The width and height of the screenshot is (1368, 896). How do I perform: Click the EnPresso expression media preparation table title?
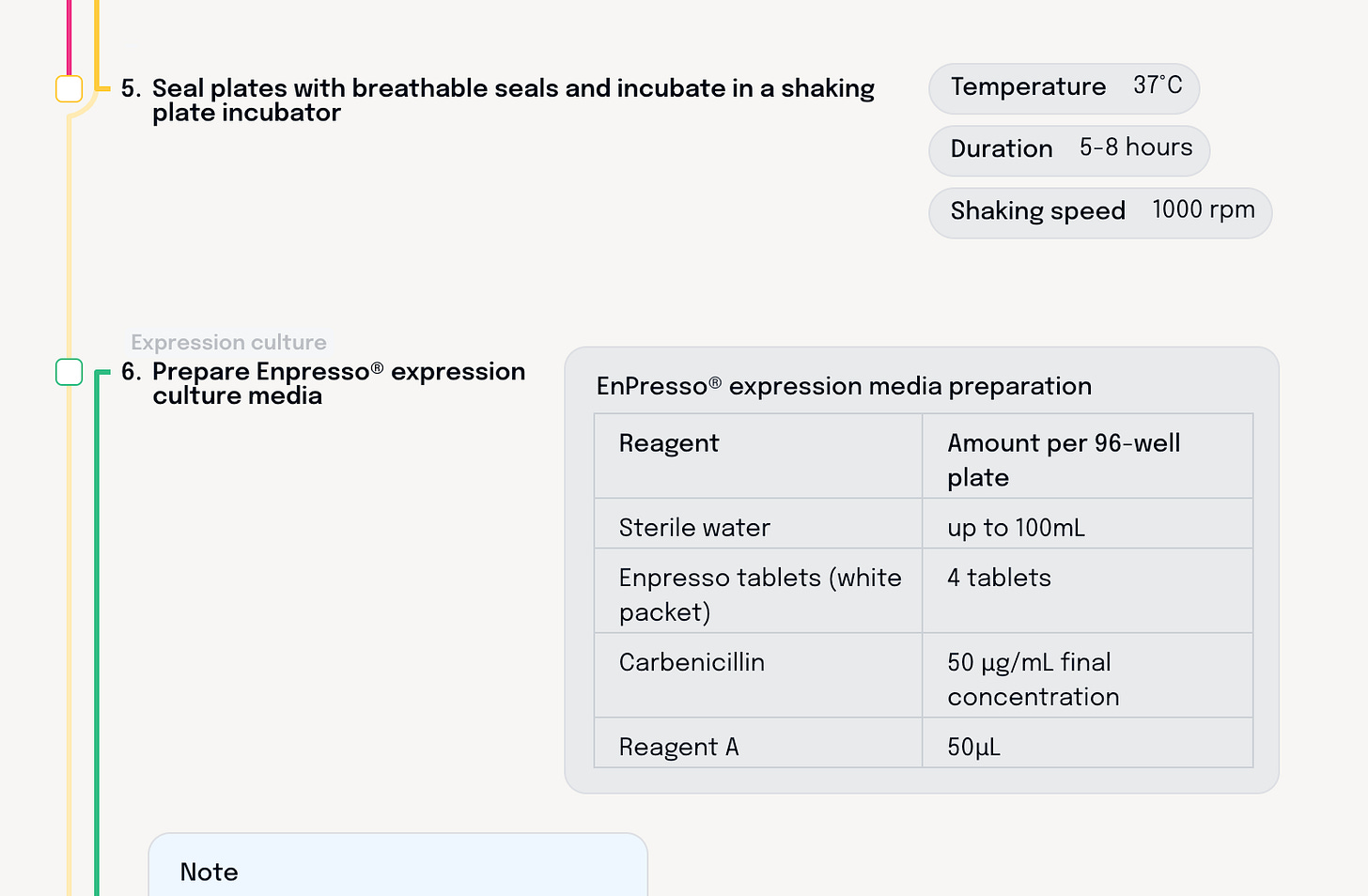click(844, 387)
